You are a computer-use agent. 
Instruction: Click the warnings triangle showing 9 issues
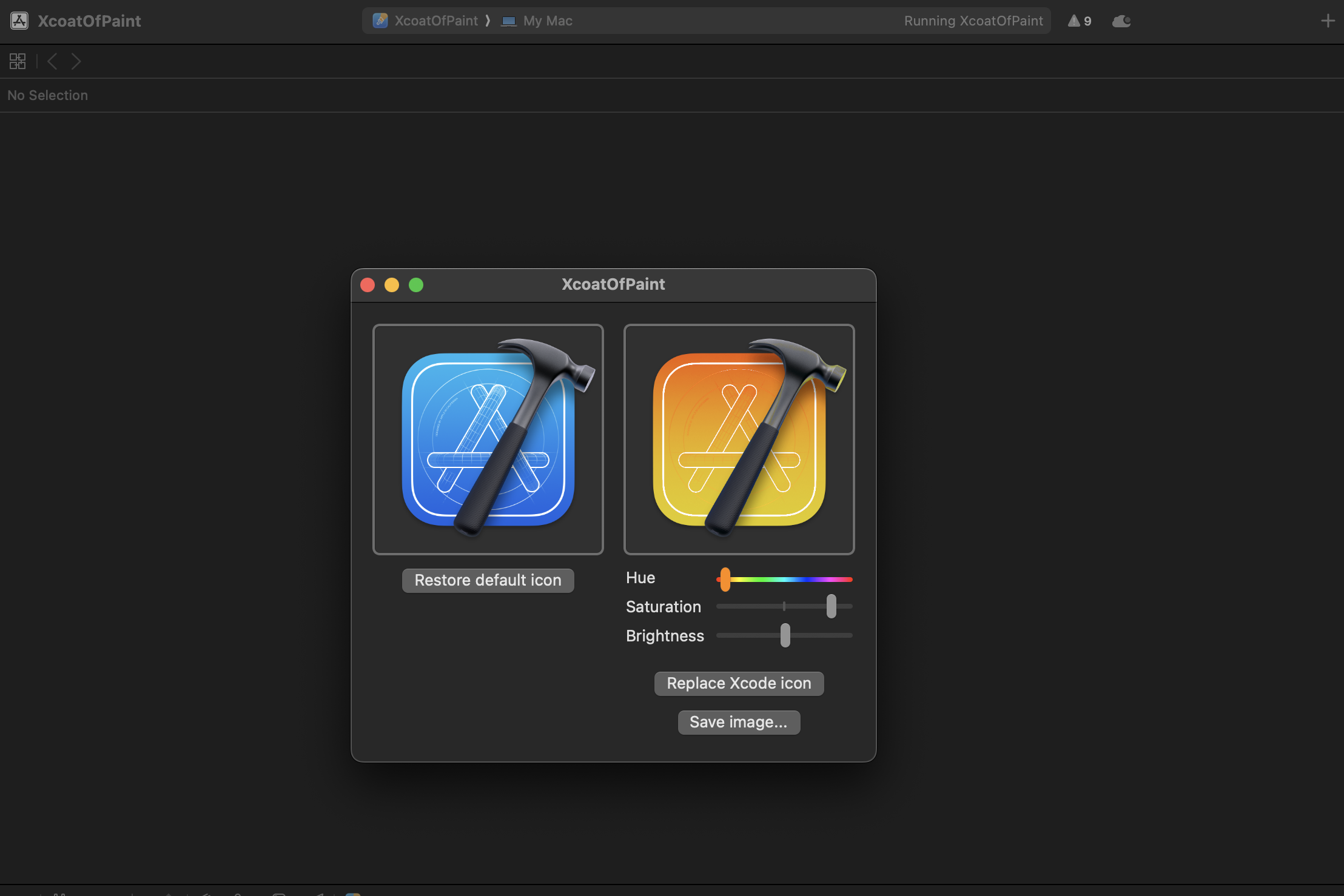1079,21
